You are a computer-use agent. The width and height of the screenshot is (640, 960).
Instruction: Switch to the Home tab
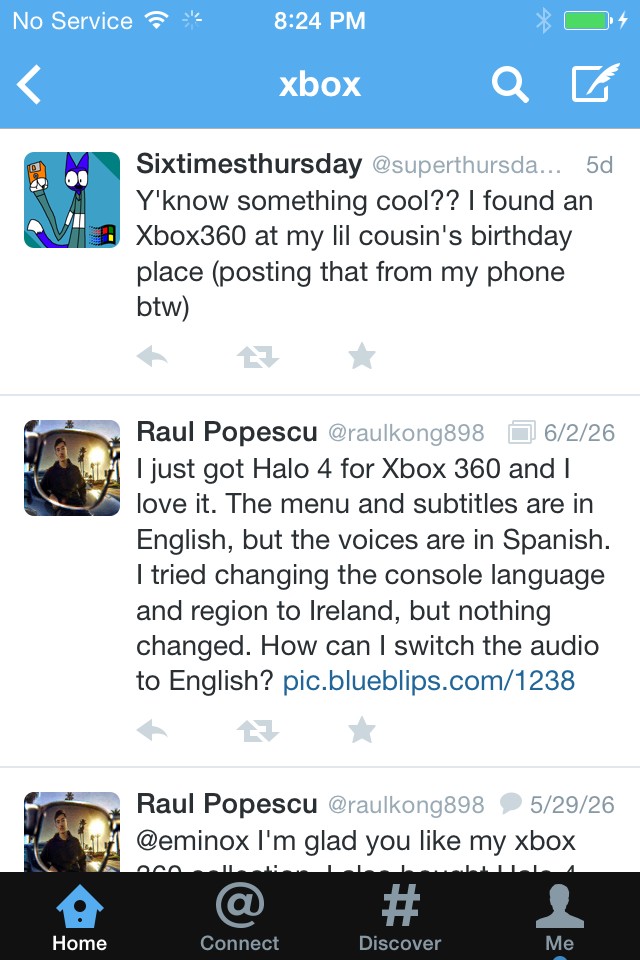(80, 917)
